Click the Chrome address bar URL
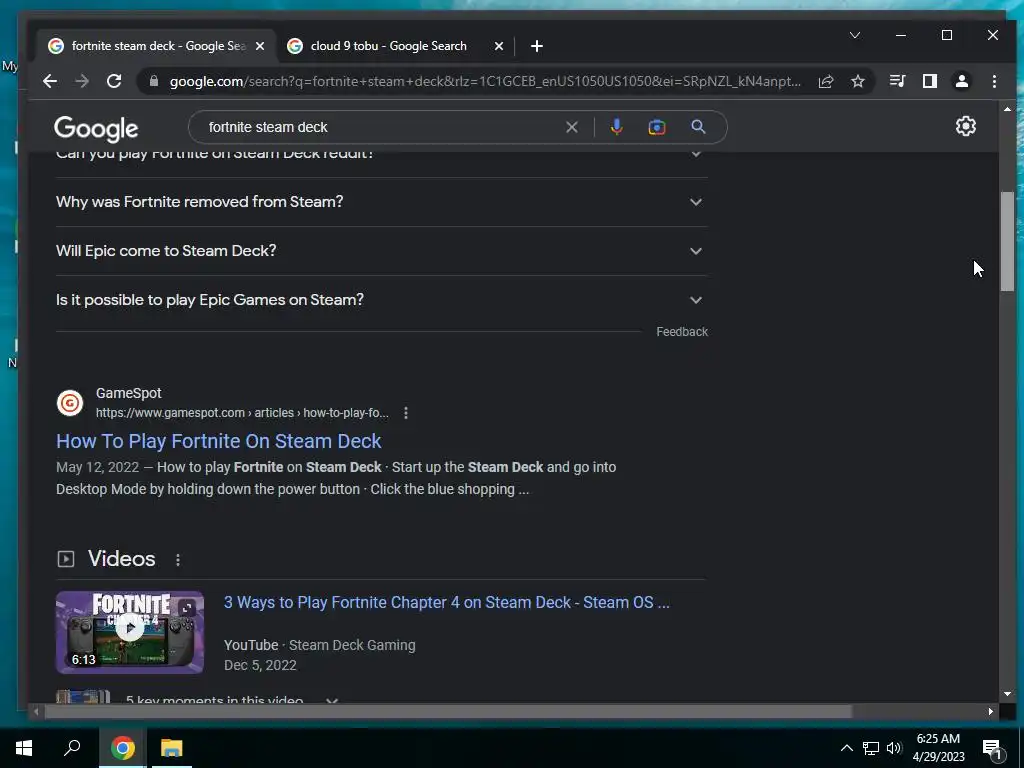This screenshot has height=768, width=1024. pyautogui.click(x=485, y=82)
